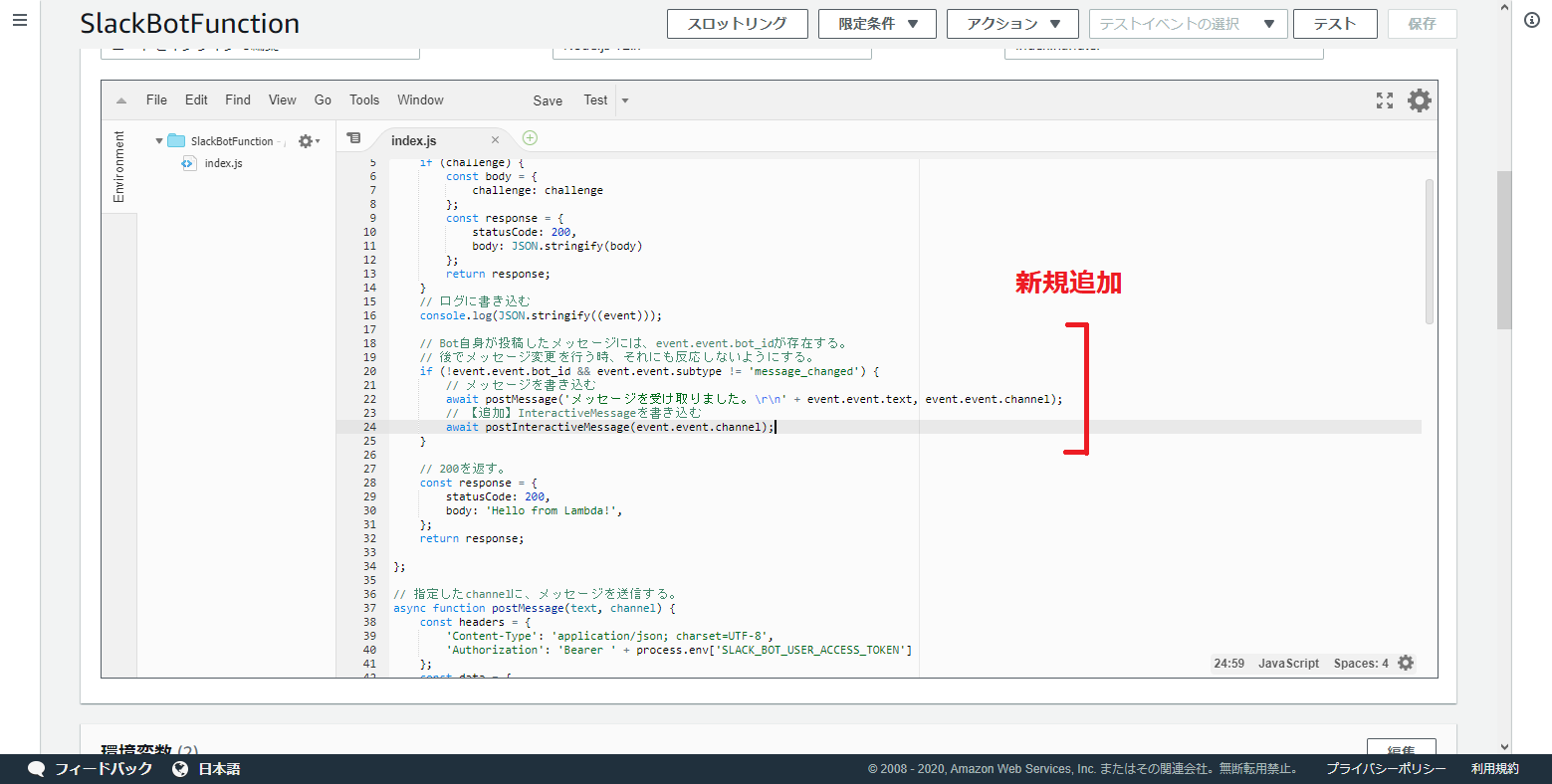Open the プライバシーポリシー link
This screenshot has width=1552, height=784.
1386,769
